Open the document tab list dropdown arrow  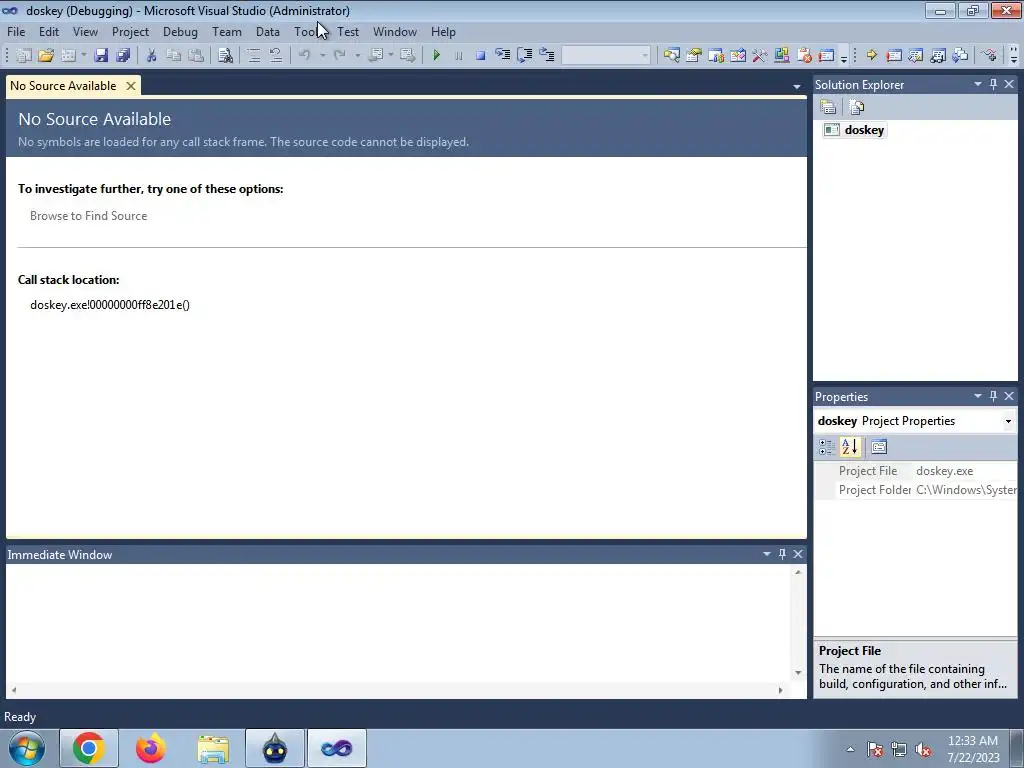pos(797,86)
